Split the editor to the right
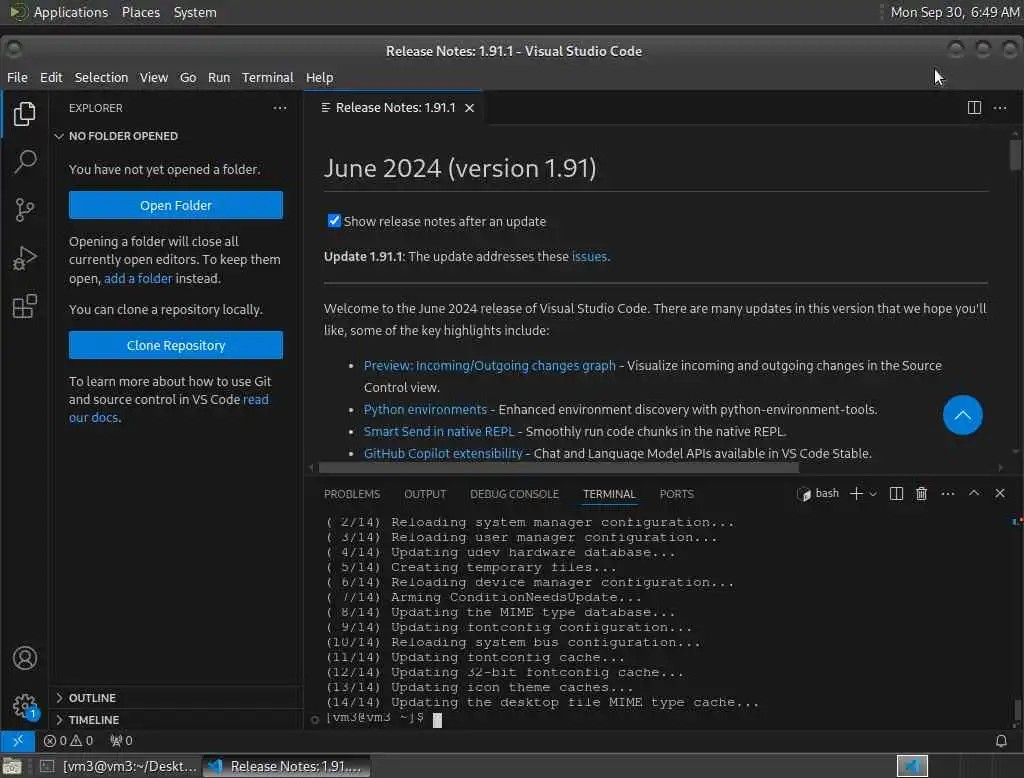 974,108
